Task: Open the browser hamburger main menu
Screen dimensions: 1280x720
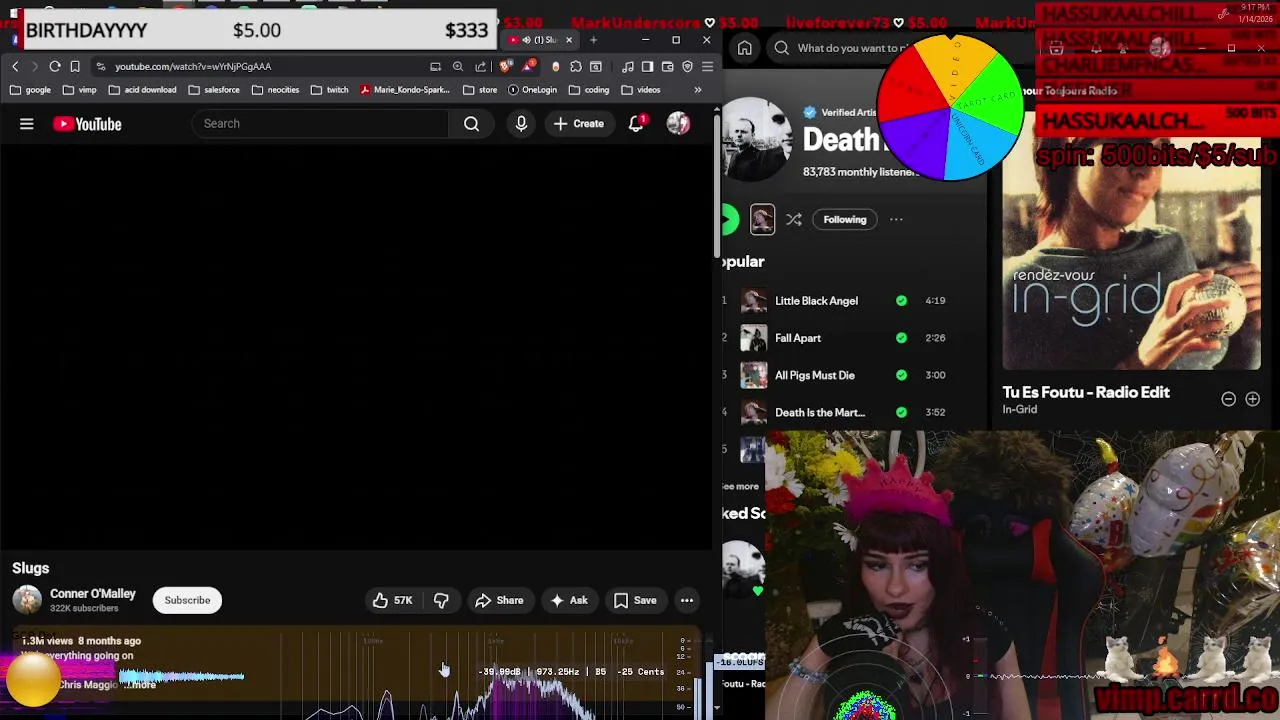Action: [707, 66]
